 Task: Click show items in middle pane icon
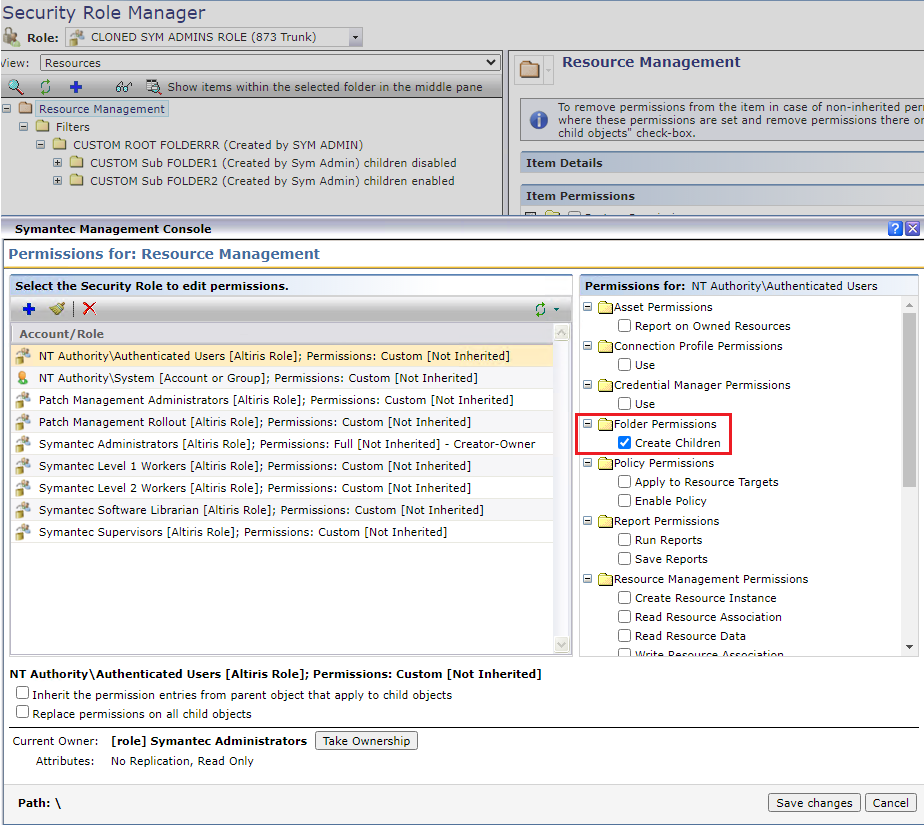coord(153,87)
